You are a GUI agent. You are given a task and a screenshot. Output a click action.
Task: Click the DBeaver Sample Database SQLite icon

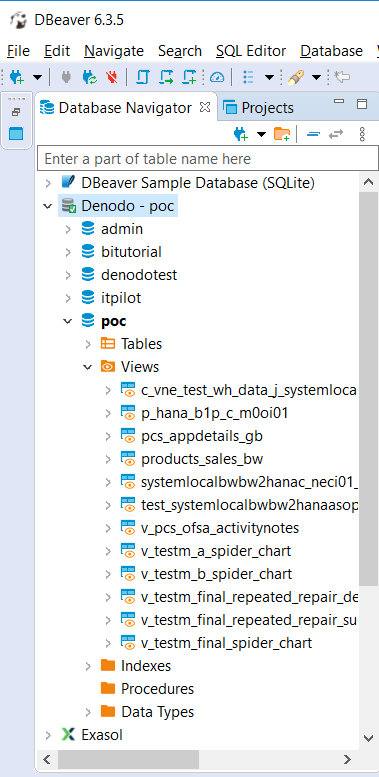pyautogui.click(x=68, y=183)
